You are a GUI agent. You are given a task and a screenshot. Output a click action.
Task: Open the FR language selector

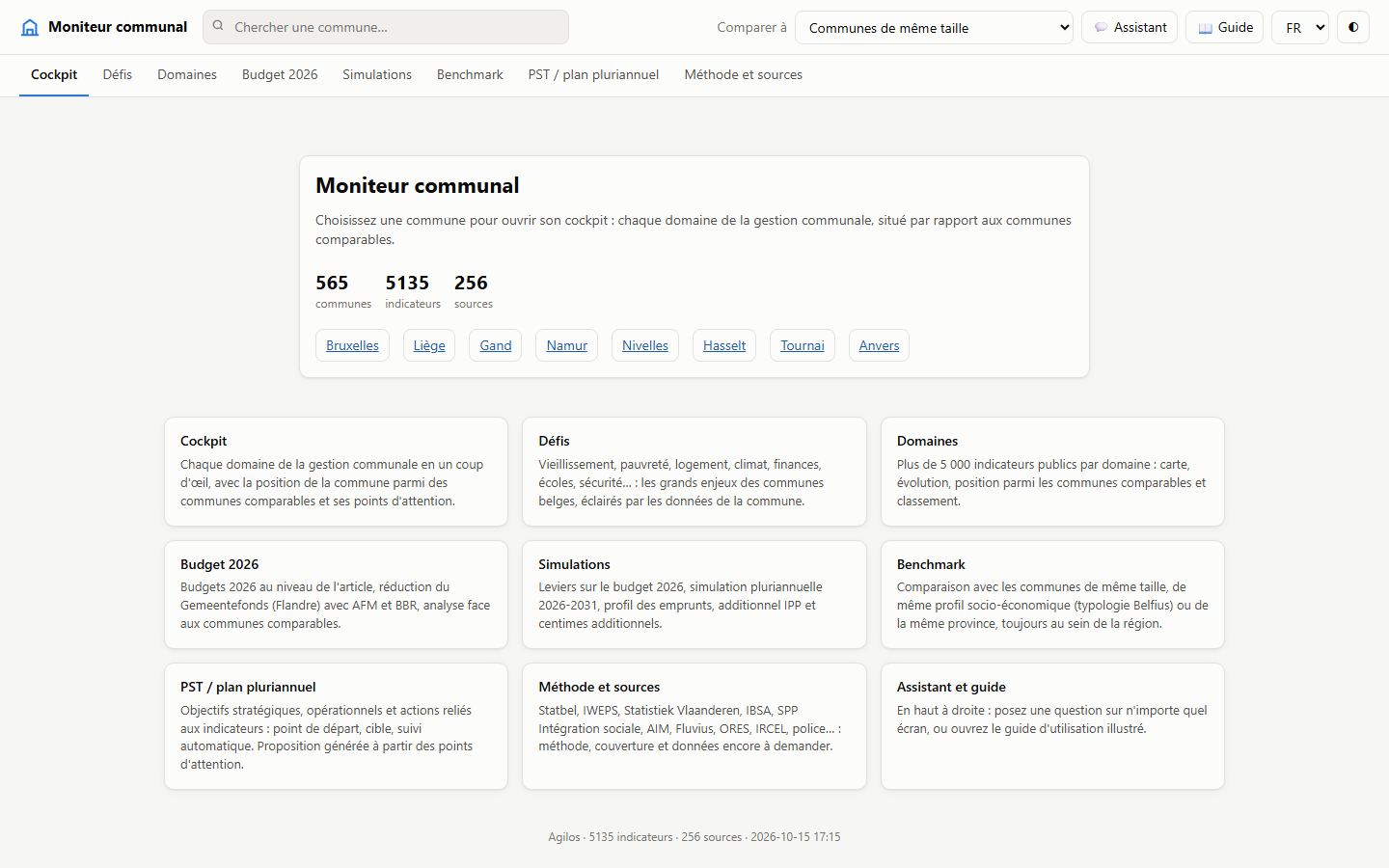[x=1300, y=27]
